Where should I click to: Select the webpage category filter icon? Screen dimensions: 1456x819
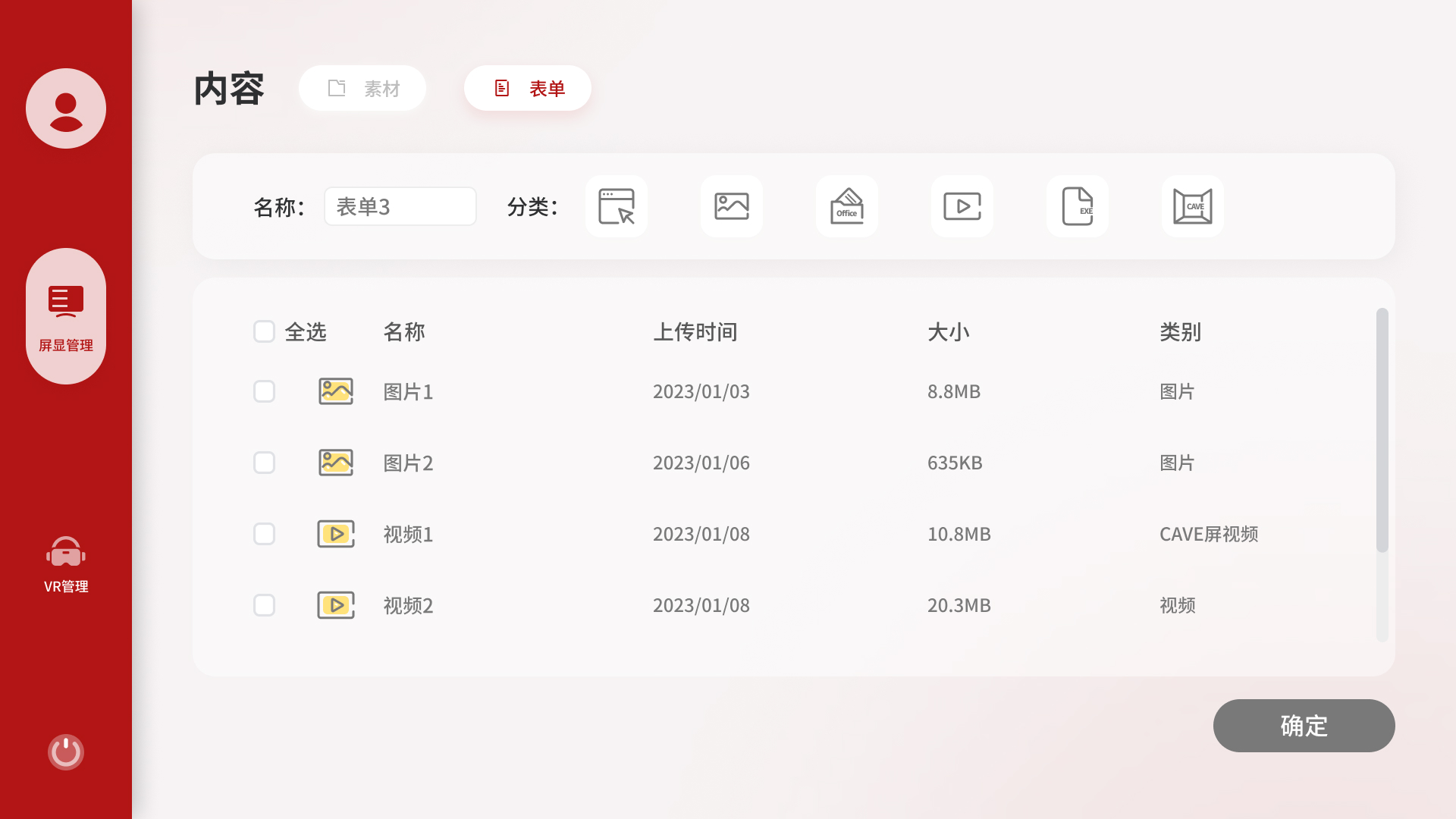pos(616,206)
